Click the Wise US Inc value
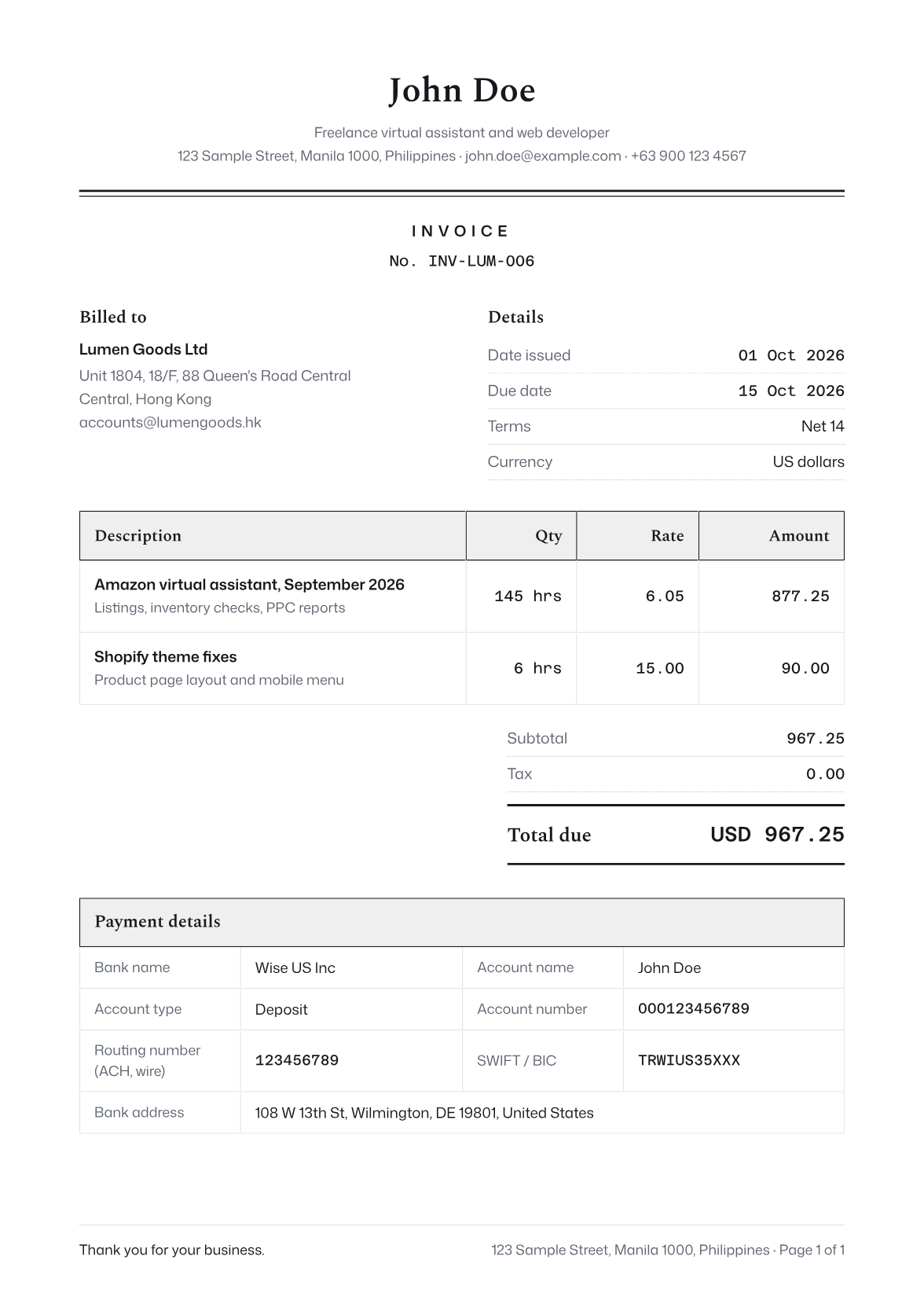 [295, 968]
